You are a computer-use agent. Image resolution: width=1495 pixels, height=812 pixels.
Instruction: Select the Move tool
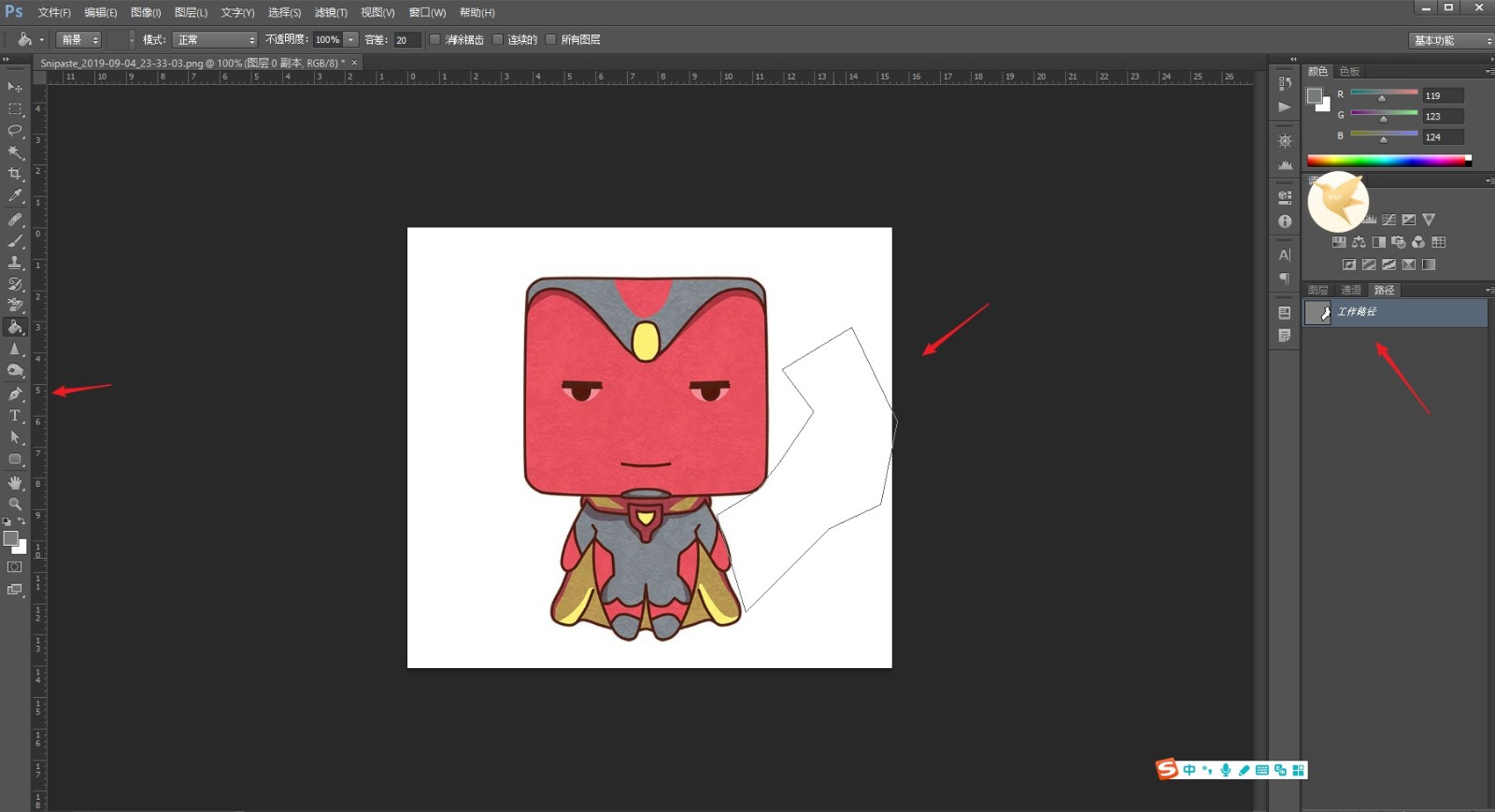click(15, 87)
